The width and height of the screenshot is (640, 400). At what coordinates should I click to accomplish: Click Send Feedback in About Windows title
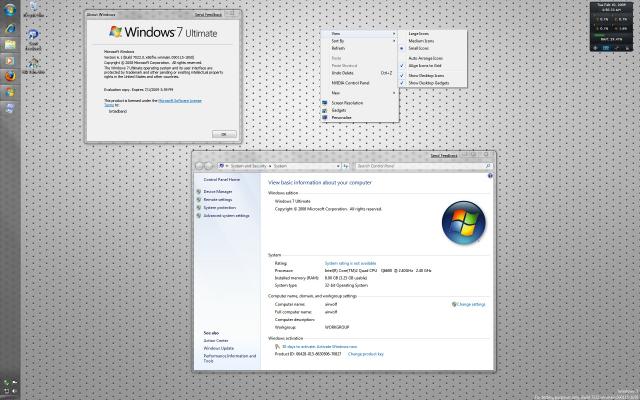click(x=208, y=15)
